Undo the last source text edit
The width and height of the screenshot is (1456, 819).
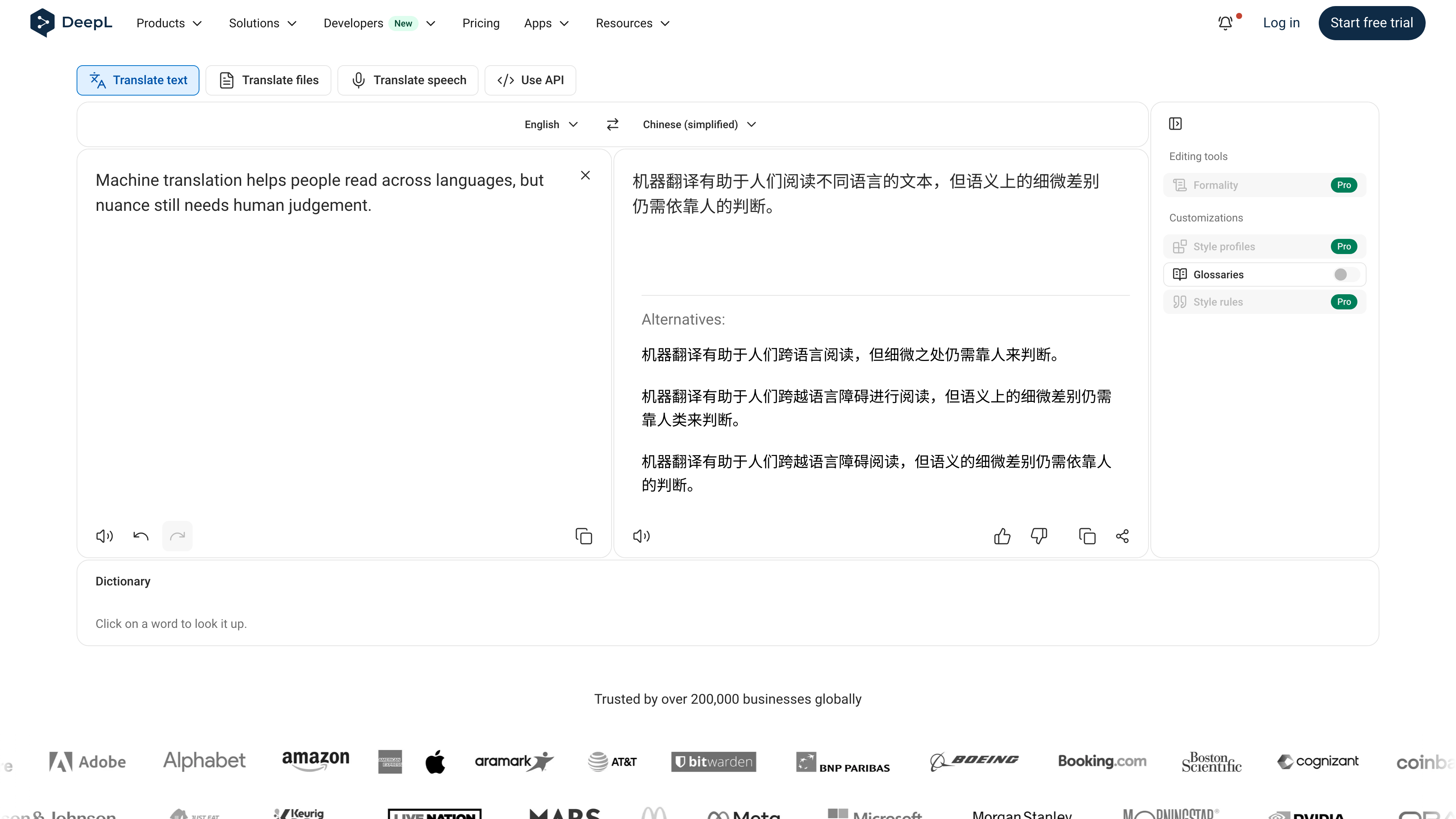[x=141, y=536]
